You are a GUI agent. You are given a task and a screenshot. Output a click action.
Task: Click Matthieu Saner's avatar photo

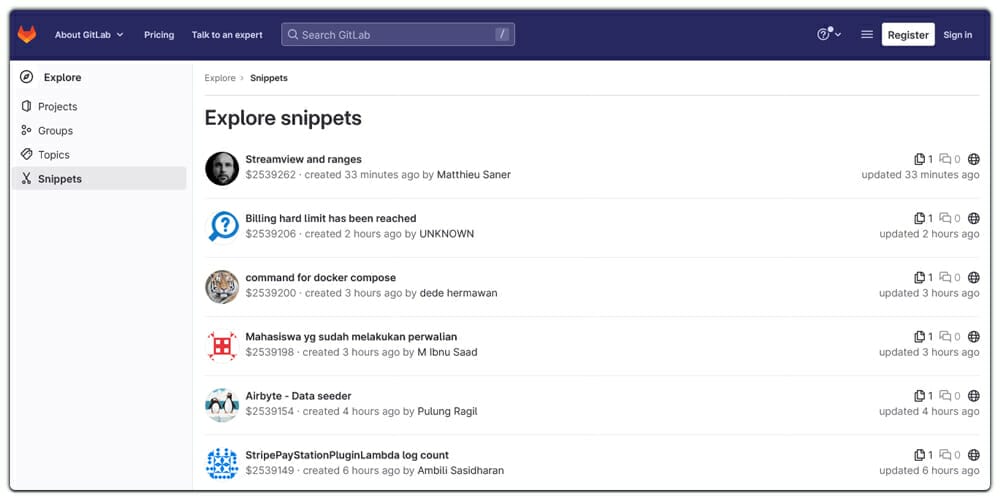coord(222,168)
